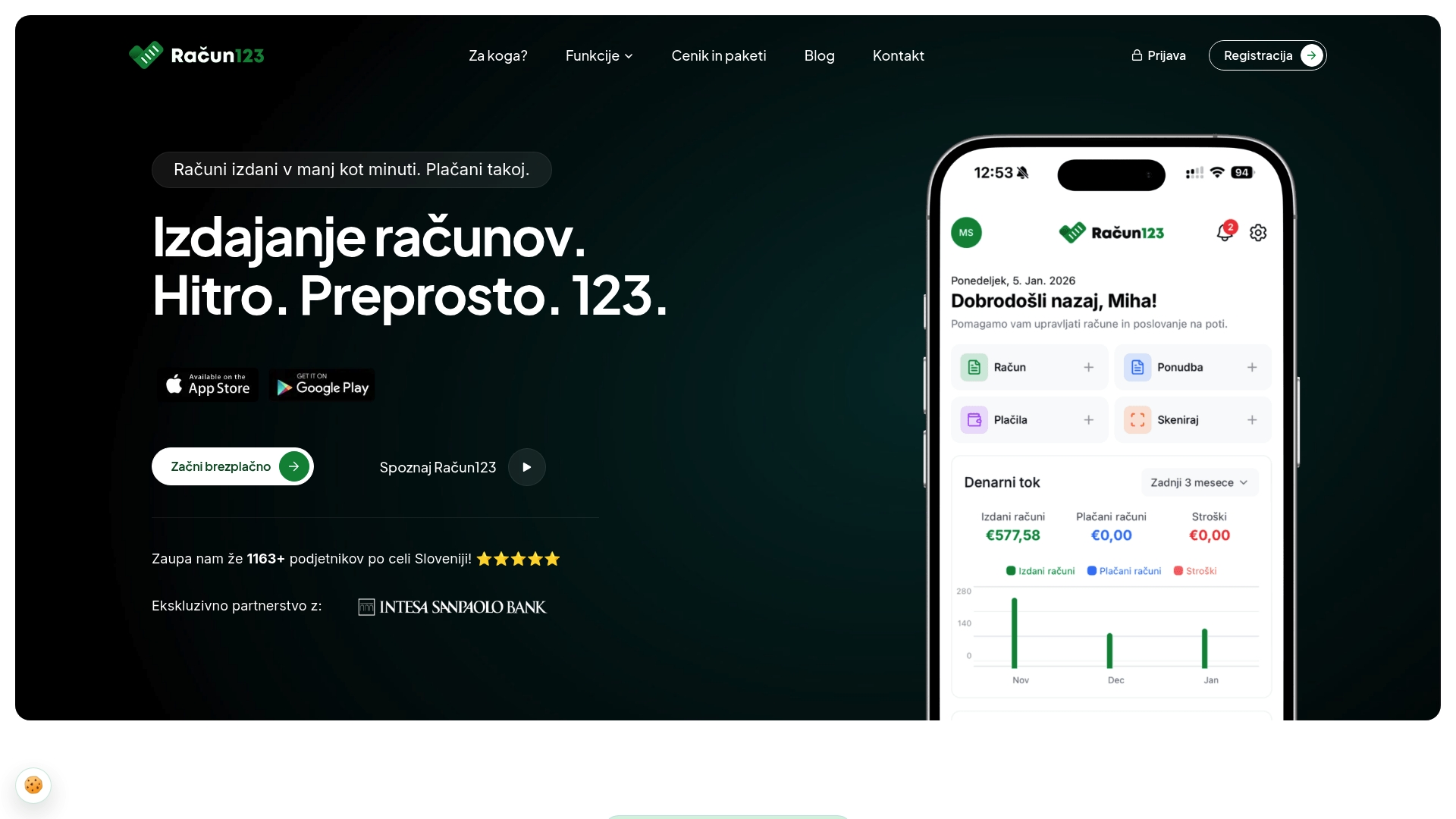1456x819 pixels.
Task: Click the Registracija button
Action: tap(1267, 55)
